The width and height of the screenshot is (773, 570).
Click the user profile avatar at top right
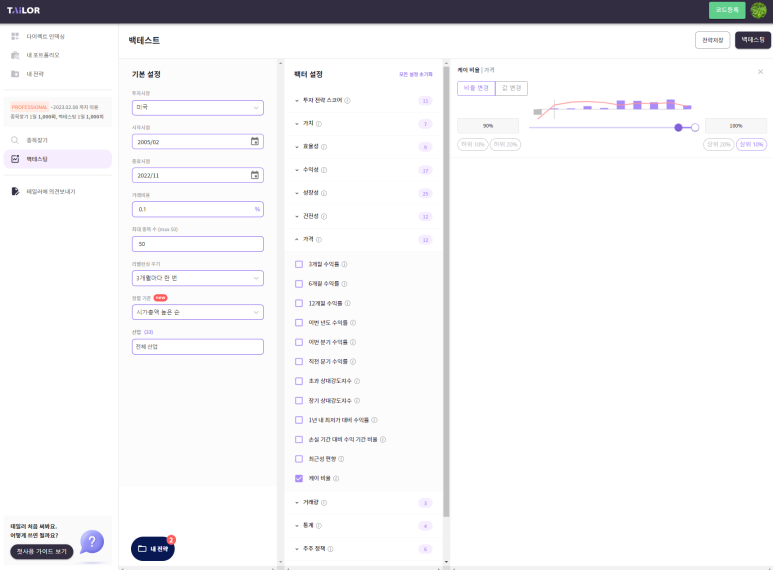[758, 11]
